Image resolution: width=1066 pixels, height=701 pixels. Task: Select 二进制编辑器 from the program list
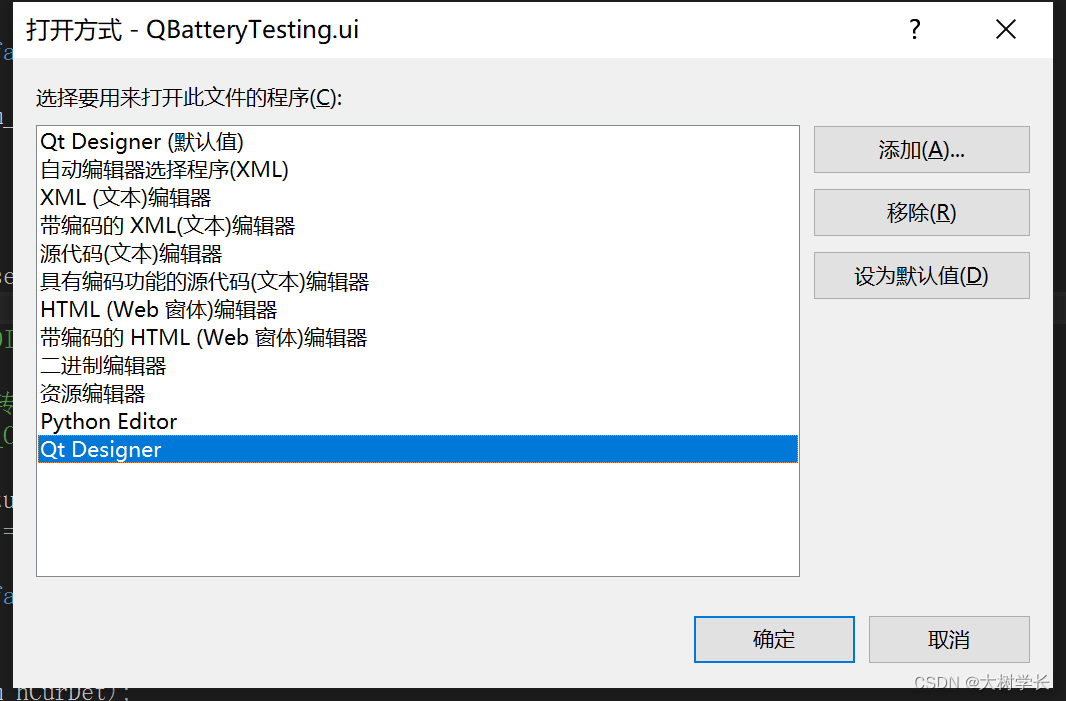[x=102, y=365]
